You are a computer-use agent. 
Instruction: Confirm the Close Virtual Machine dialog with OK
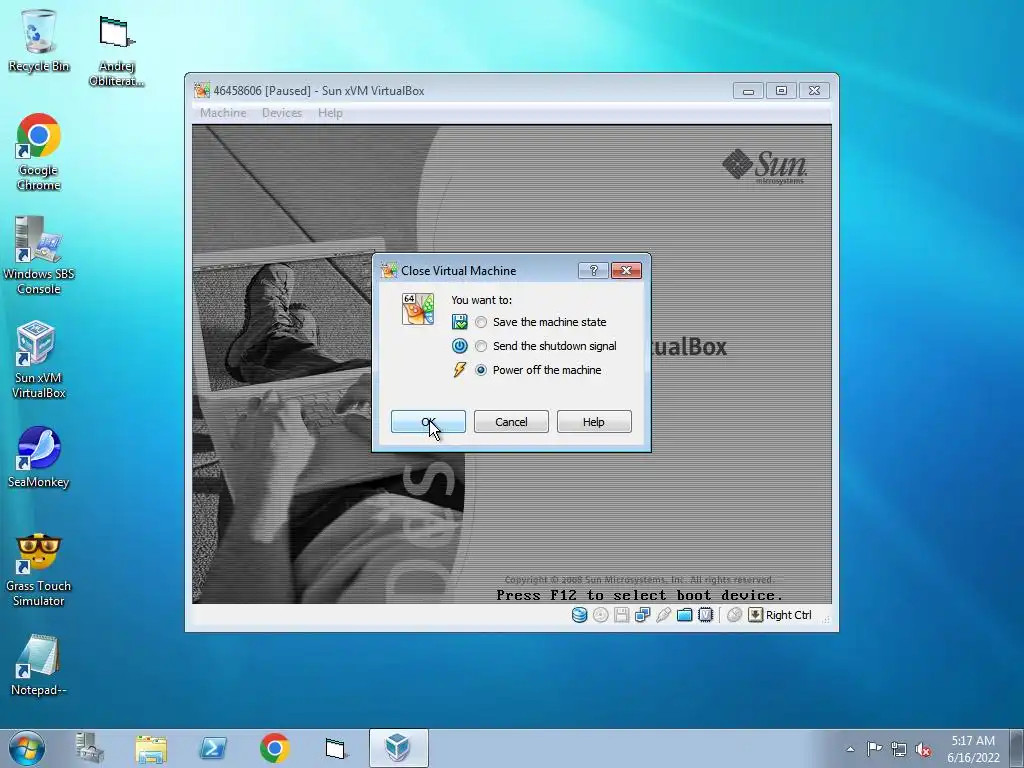428,422
